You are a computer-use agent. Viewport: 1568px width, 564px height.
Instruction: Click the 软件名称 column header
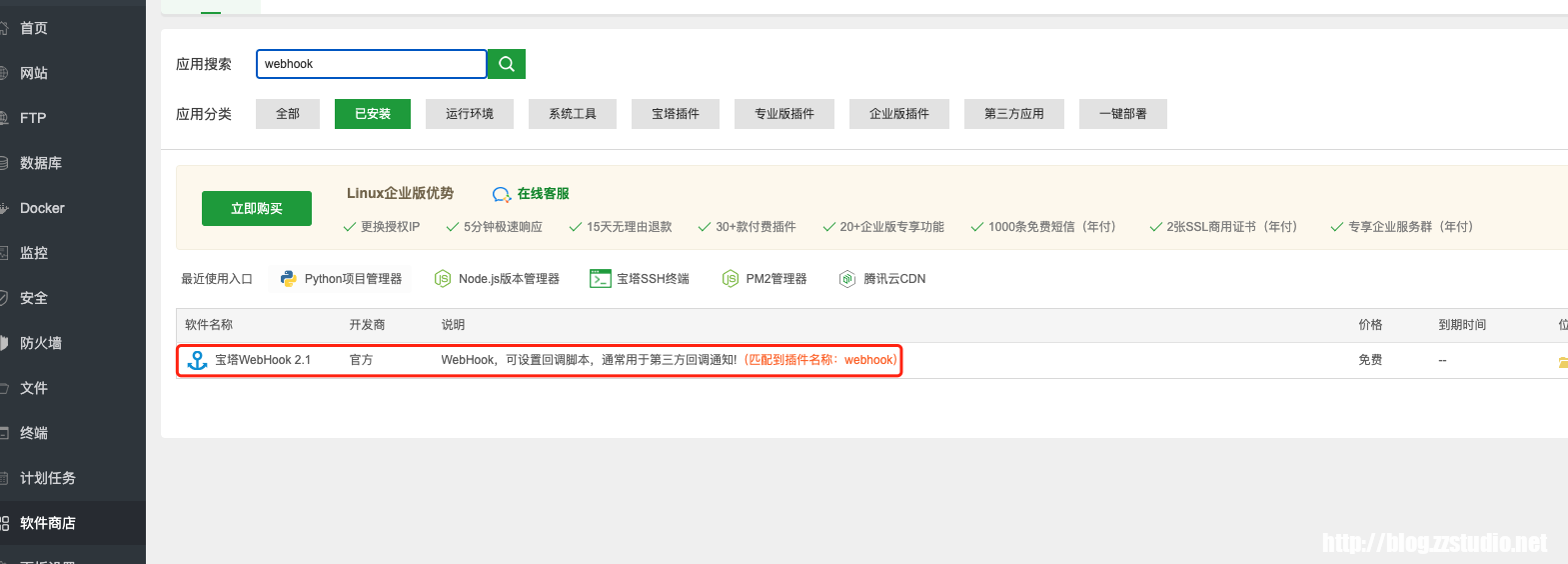click(209, 325)
